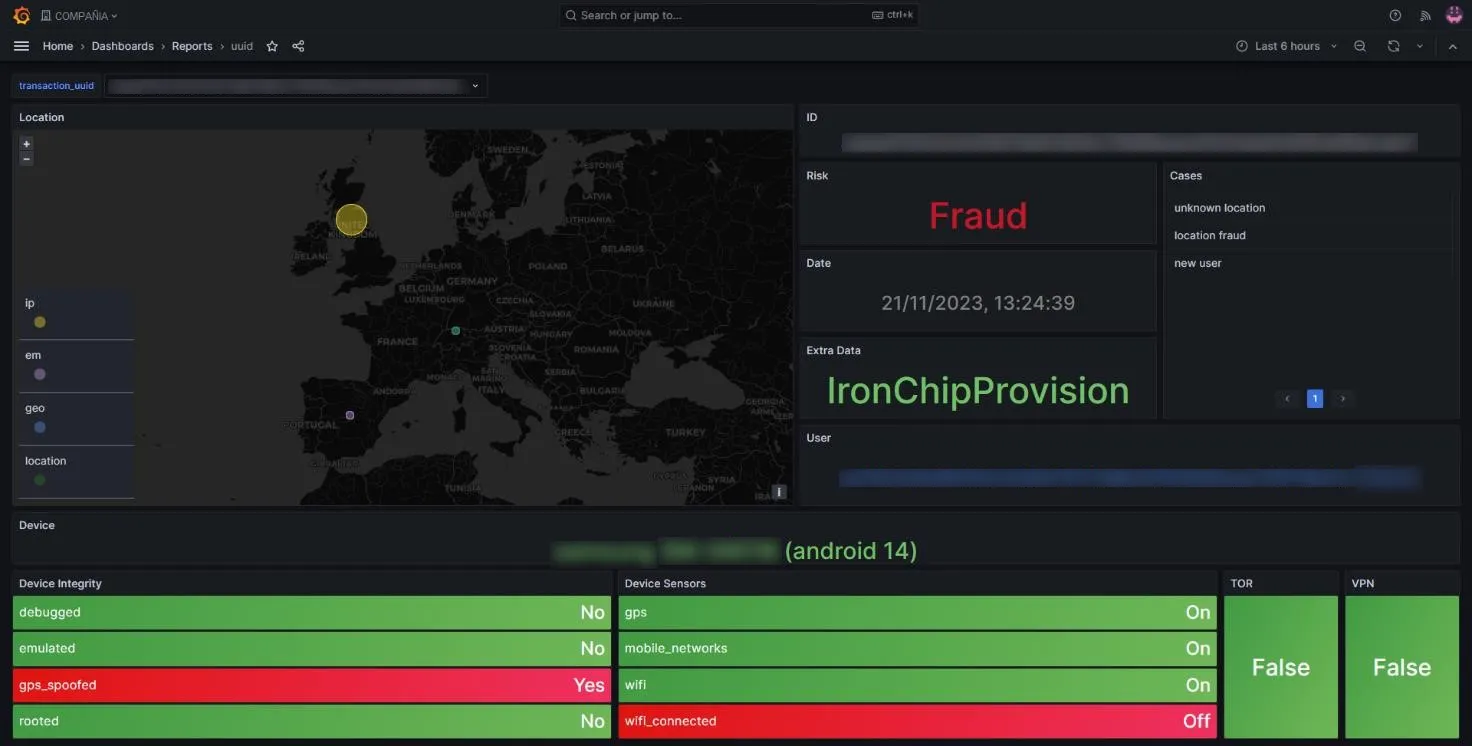The width and height of the screenshot is (1472, 746).
Task: Click the Location panel title
Action: click(x=42, y=117)
